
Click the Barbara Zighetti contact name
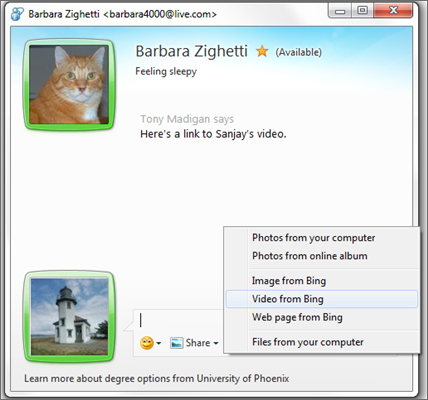[191, 51]
